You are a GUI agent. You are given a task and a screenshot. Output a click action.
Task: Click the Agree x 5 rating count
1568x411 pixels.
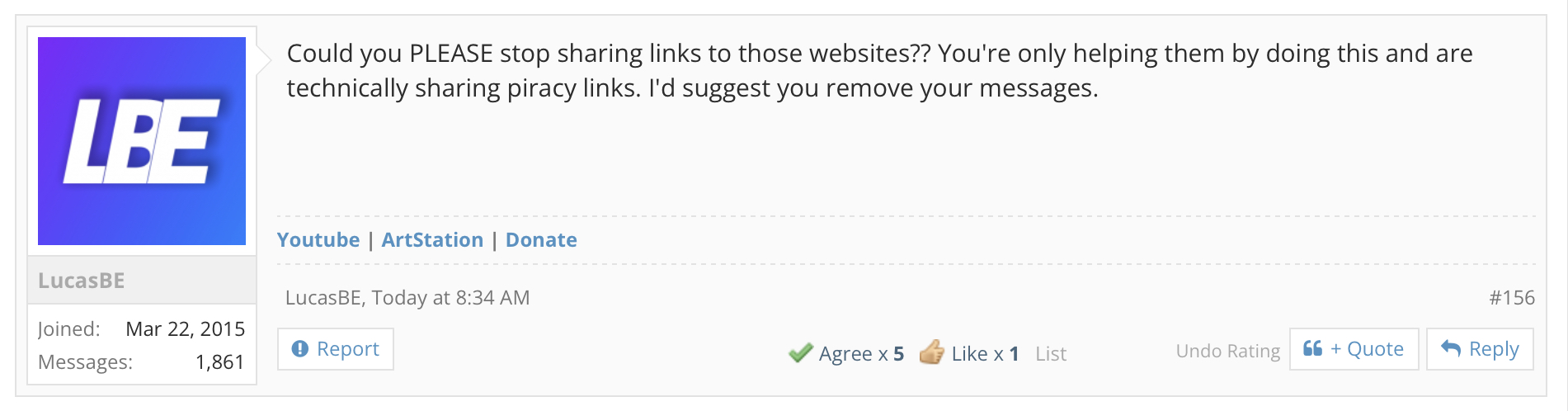(861, 354)
